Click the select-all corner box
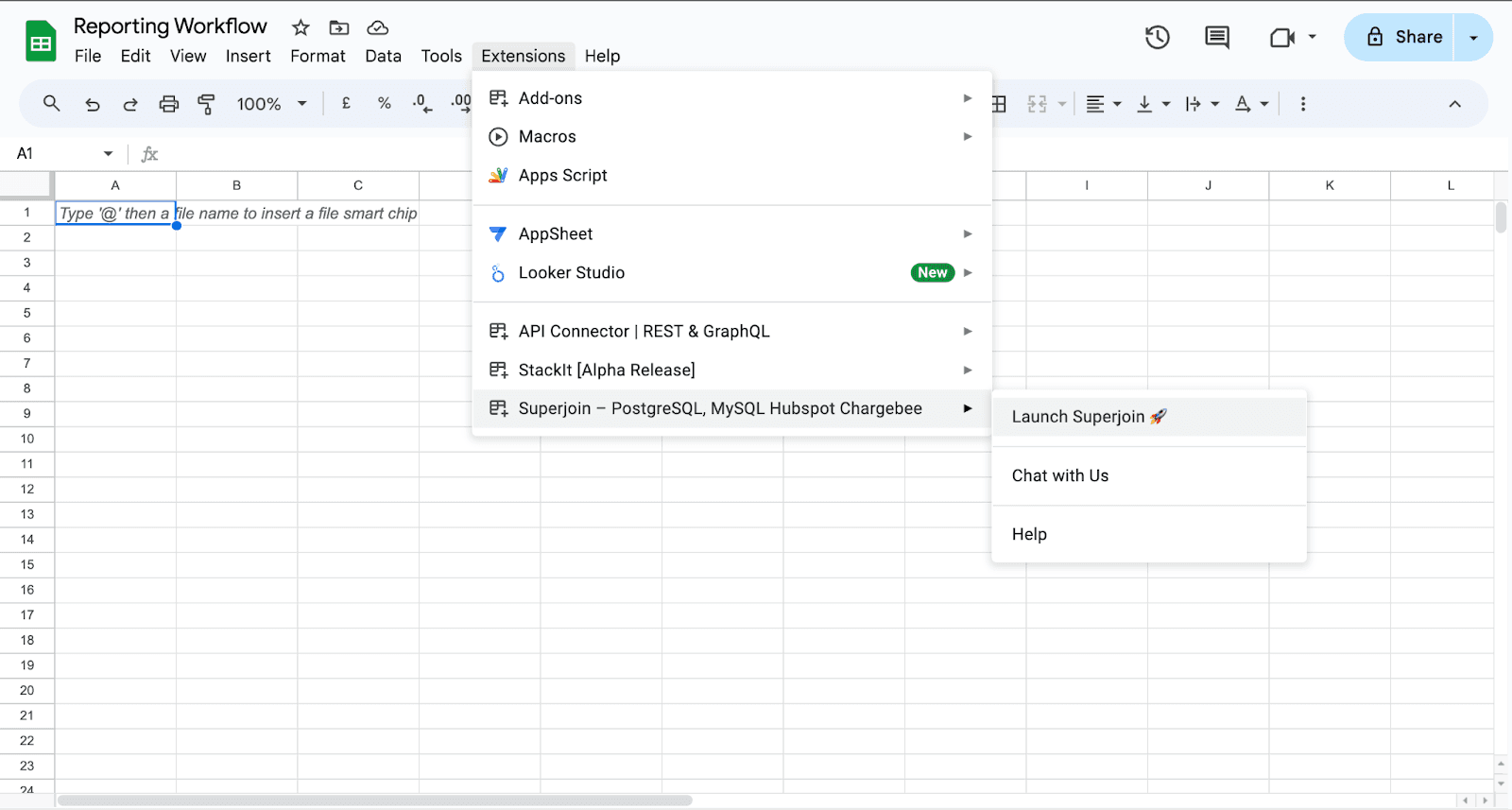 (x=27, y=185)
